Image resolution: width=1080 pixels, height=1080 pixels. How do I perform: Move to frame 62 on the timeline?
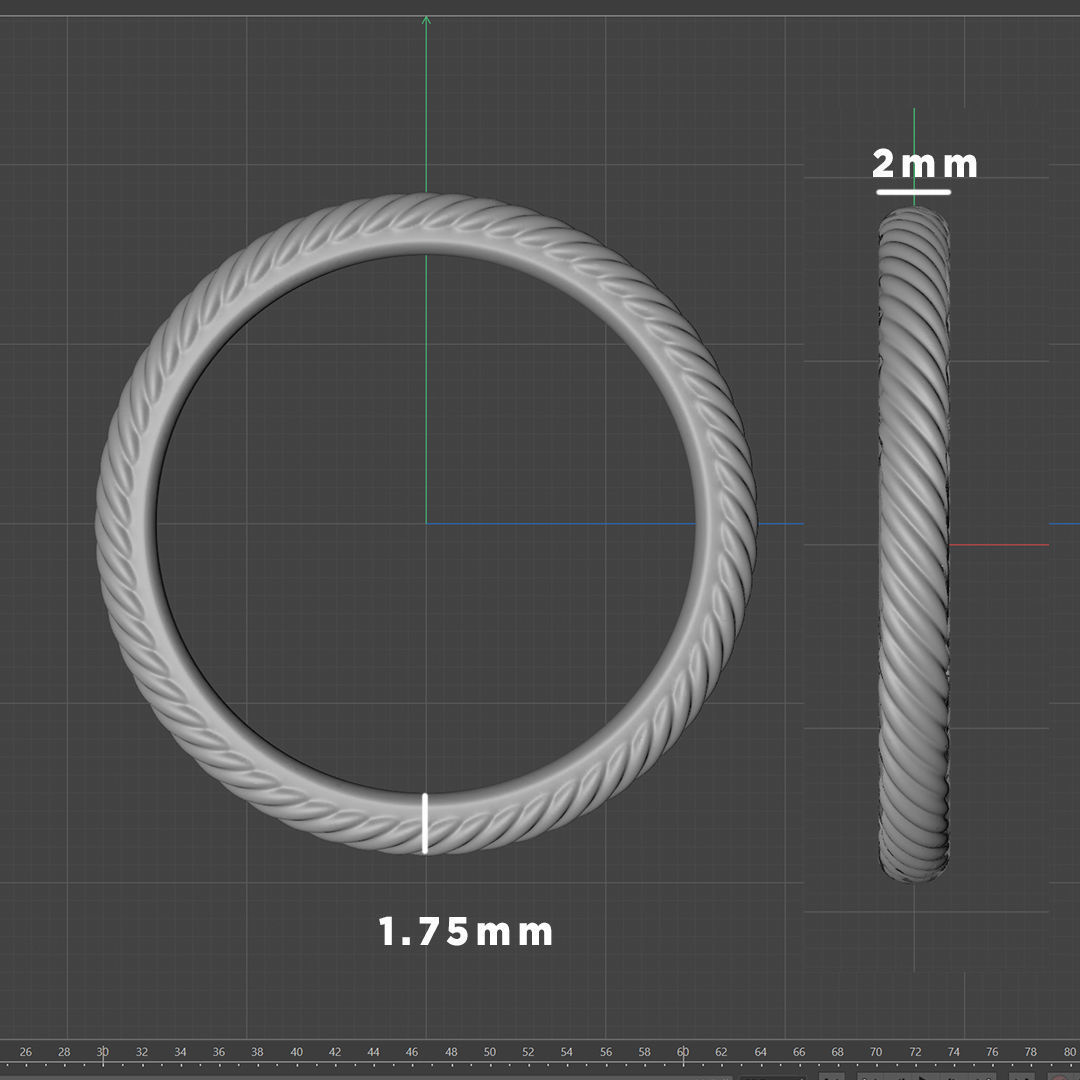tap(721, 1052)
